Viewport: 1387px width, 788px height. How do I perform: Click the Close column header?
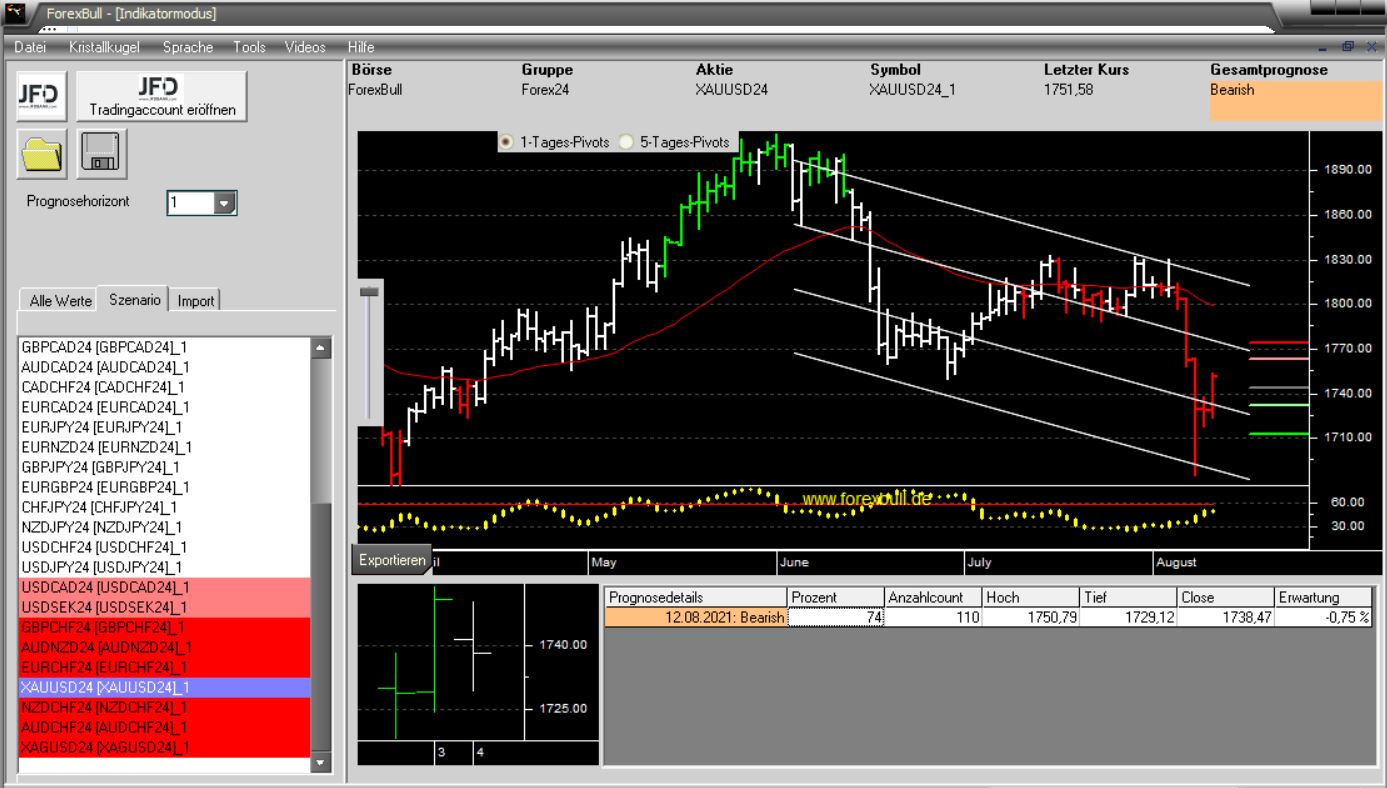[1225, 598]
